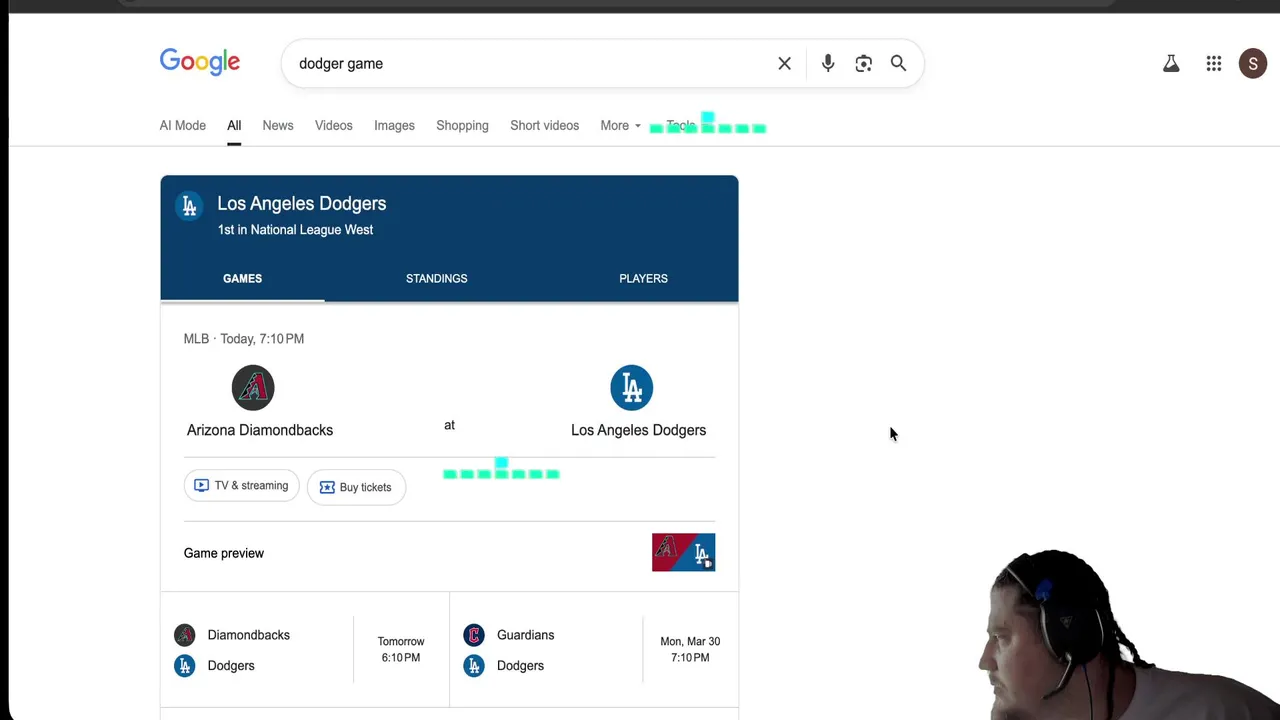Select the GAMES tab in Dodgers card
The image size is (1280, 720).
coord(242,279)
